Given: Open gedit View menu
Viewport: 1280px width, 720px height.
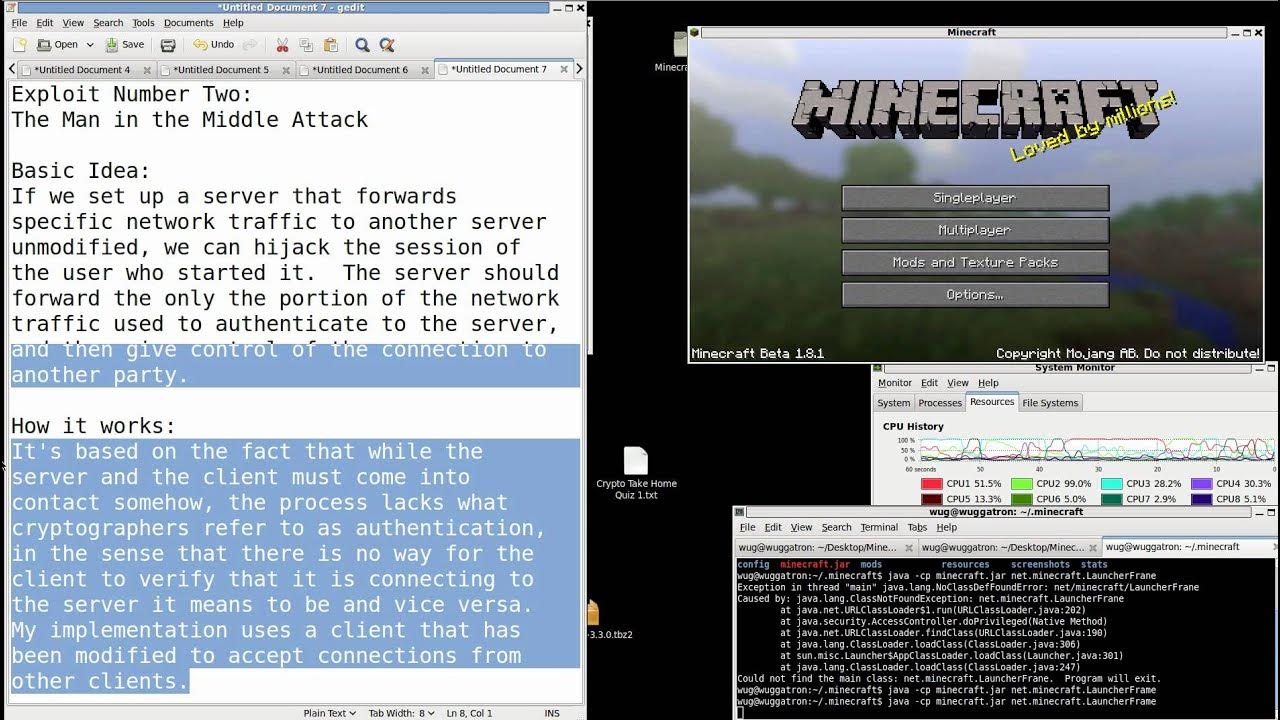Looking at the screenshot, I should pos(73,23).
